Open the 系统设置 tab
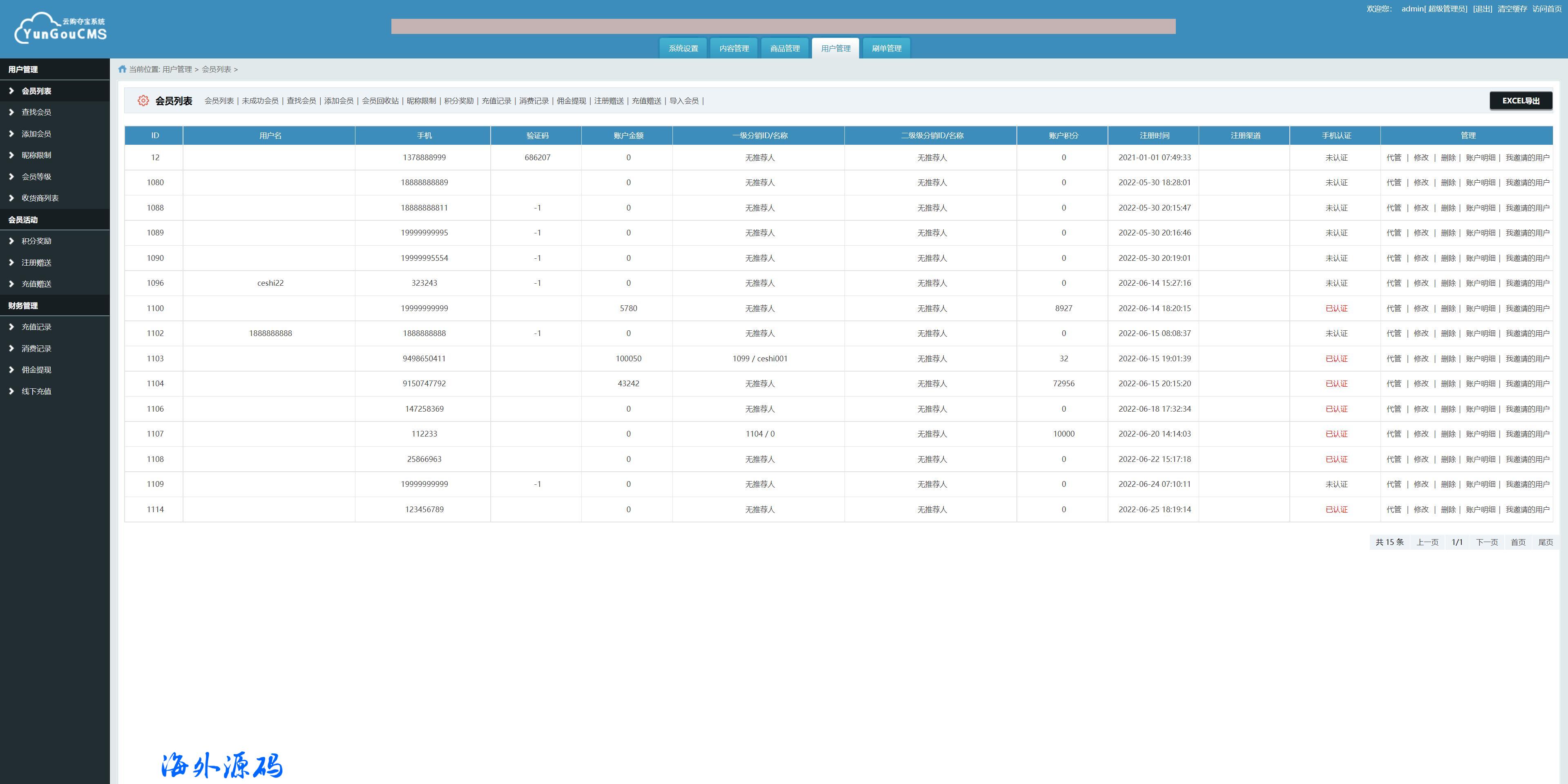 (x=683, y=48)
